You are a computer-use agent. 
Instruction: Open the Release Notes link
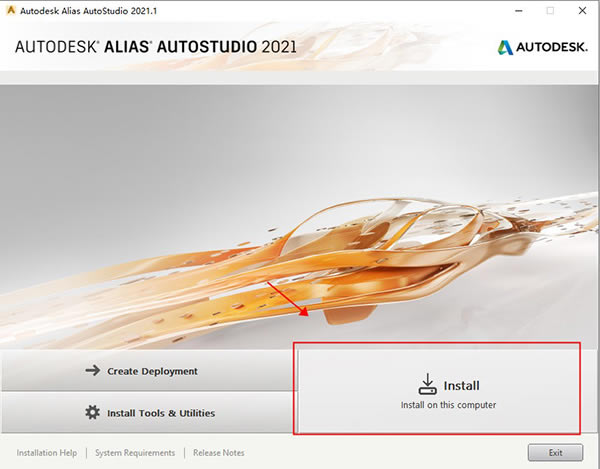coord(218,453)
